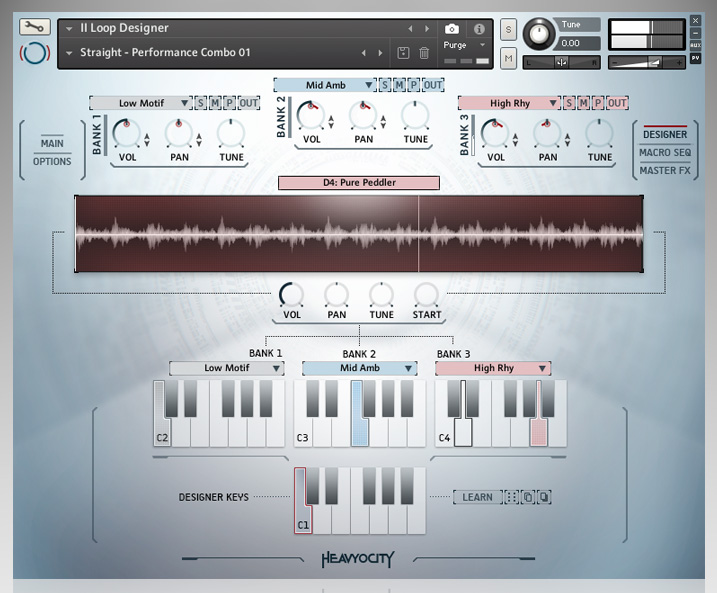Mute Bank 2 Mid Amb
The image size is (717, 593).
point(399,85)
